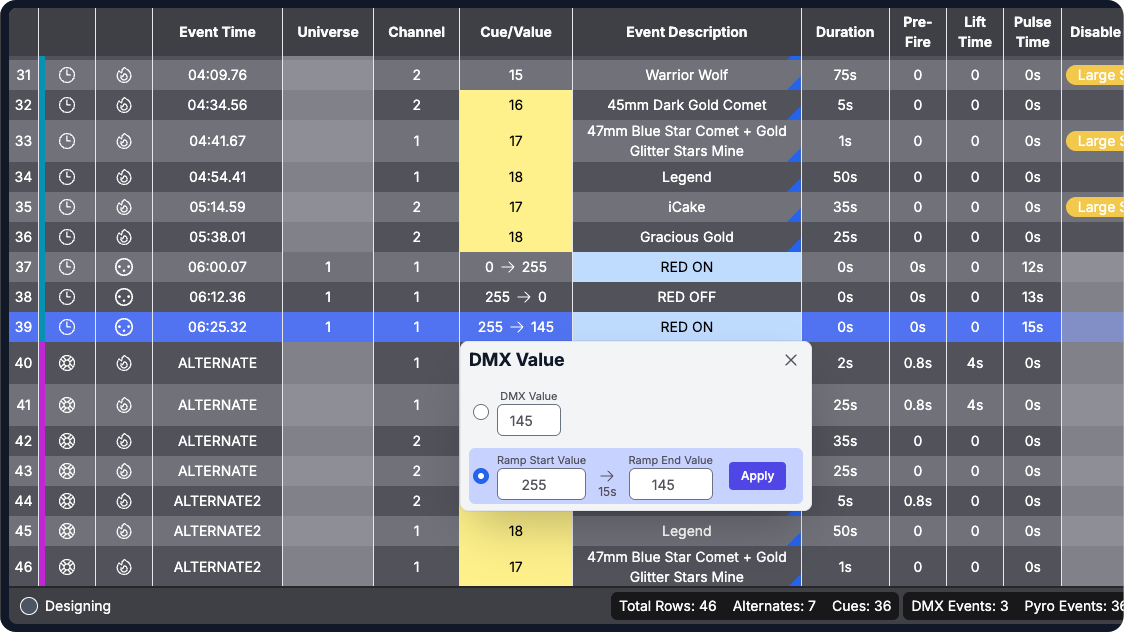Click the flame pyro icon in row 33
The width and height of the screenshot is (1124, 632).
point(124,141)
